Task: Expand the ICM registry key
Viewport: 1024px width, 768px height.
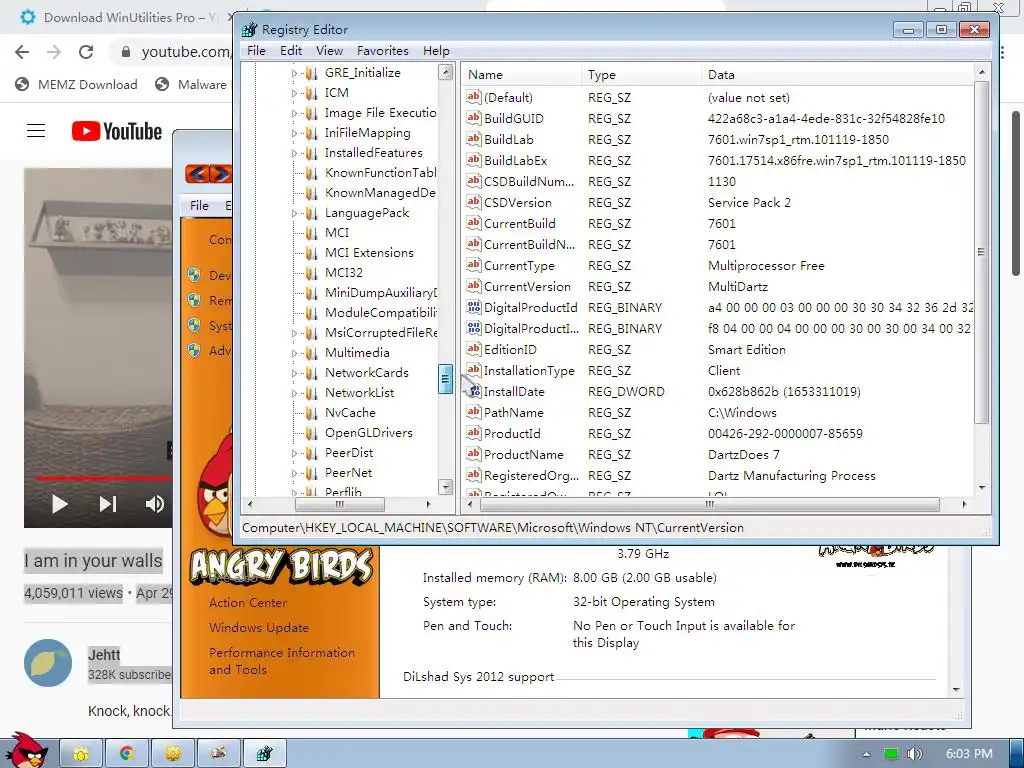Action: point(294,93)
